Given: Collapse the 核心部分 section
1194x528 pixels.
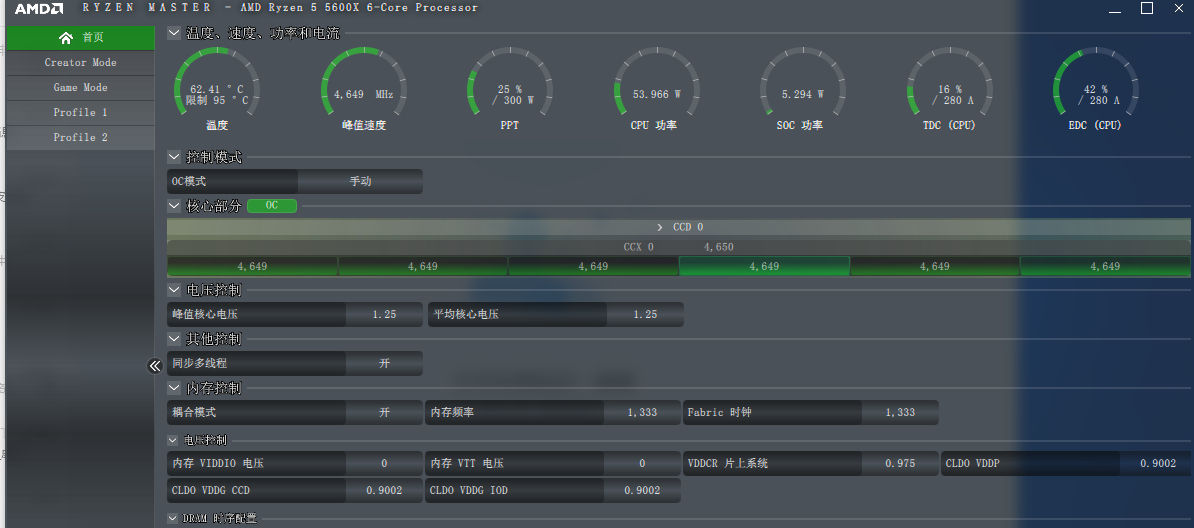Looking at the screenshot, I should tap(174, 206).
